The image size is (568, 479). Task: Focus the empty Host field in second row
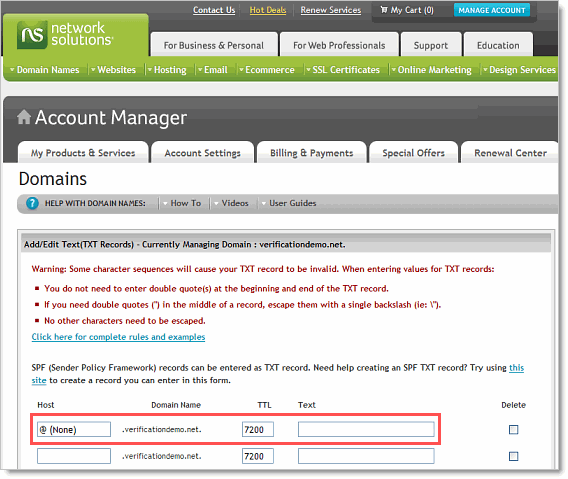(74, 456)
